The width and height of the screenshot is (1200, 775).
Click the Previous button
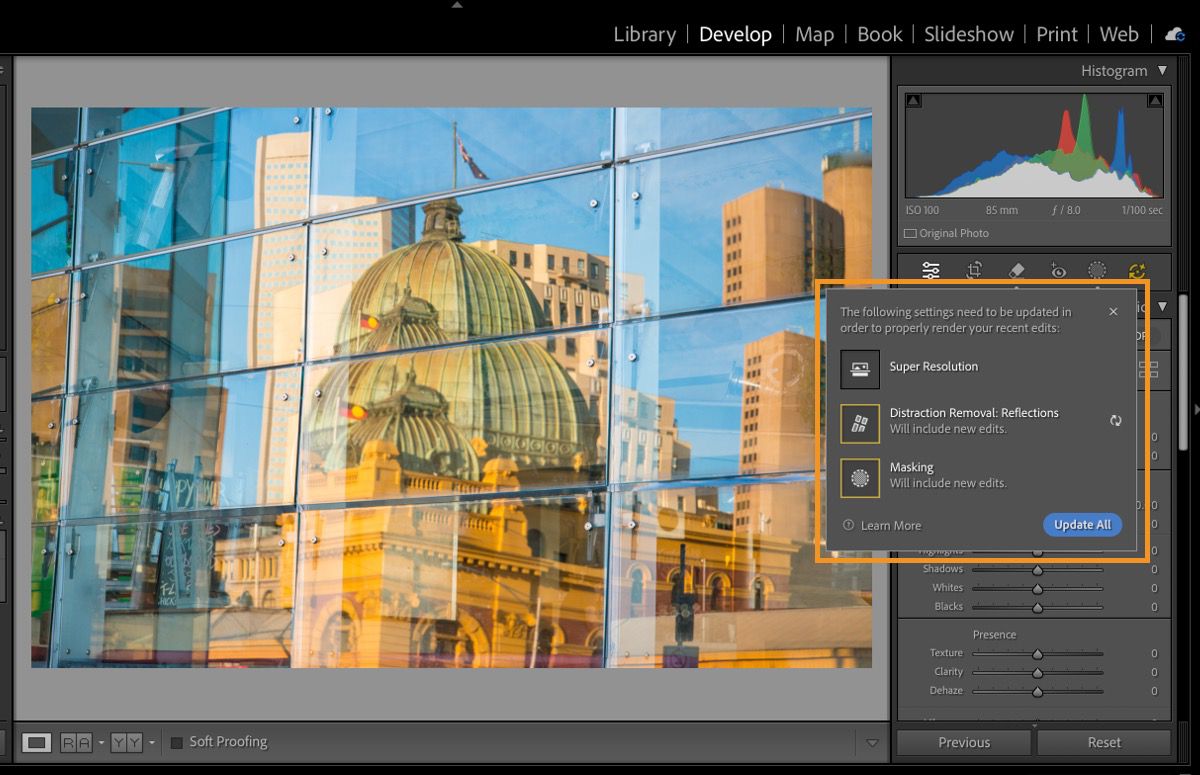pos(964,742)
